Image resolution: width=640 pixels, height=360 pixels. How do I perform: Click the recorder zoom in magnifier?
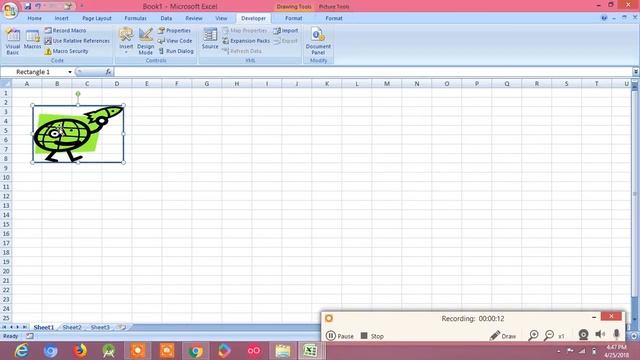click(x=533, y=336)
